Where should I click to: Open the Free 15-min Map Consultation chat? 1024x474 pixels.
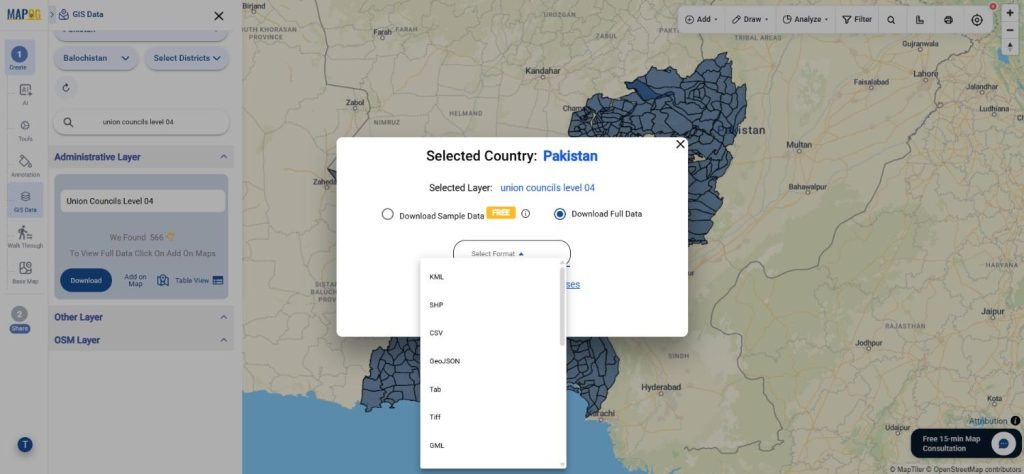click(966, 444)
